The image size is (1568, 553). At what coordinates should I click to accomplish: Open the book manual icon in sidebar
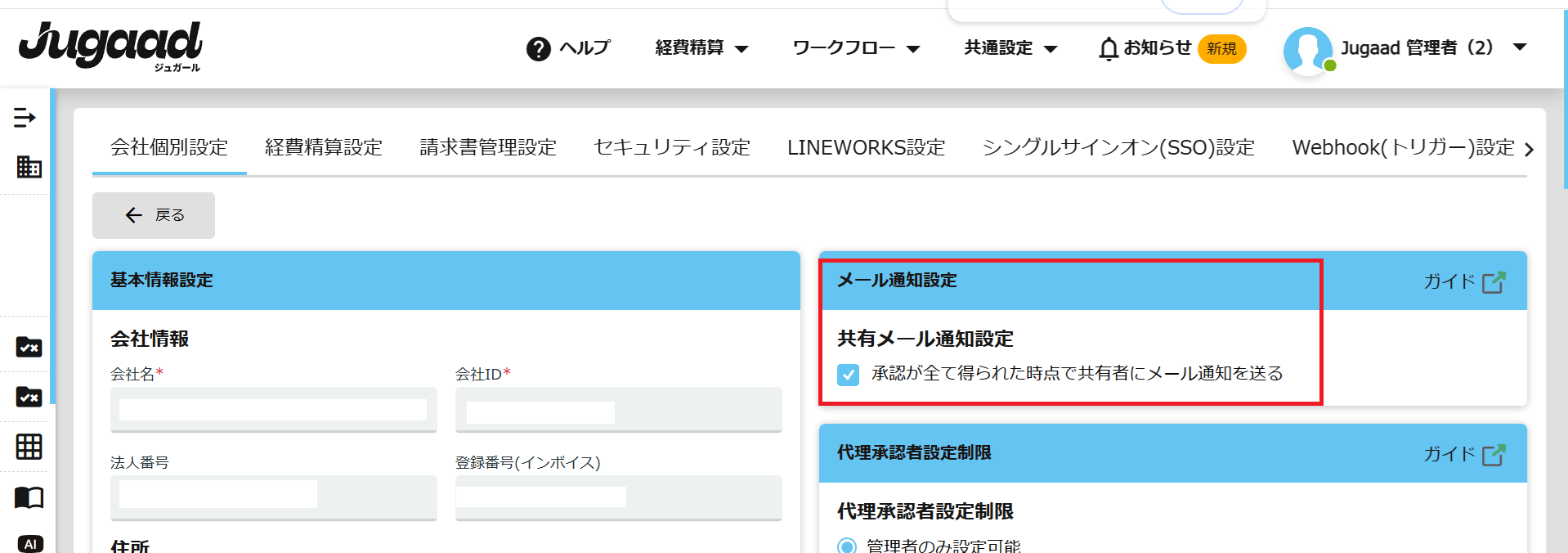[x=29, y=497]
